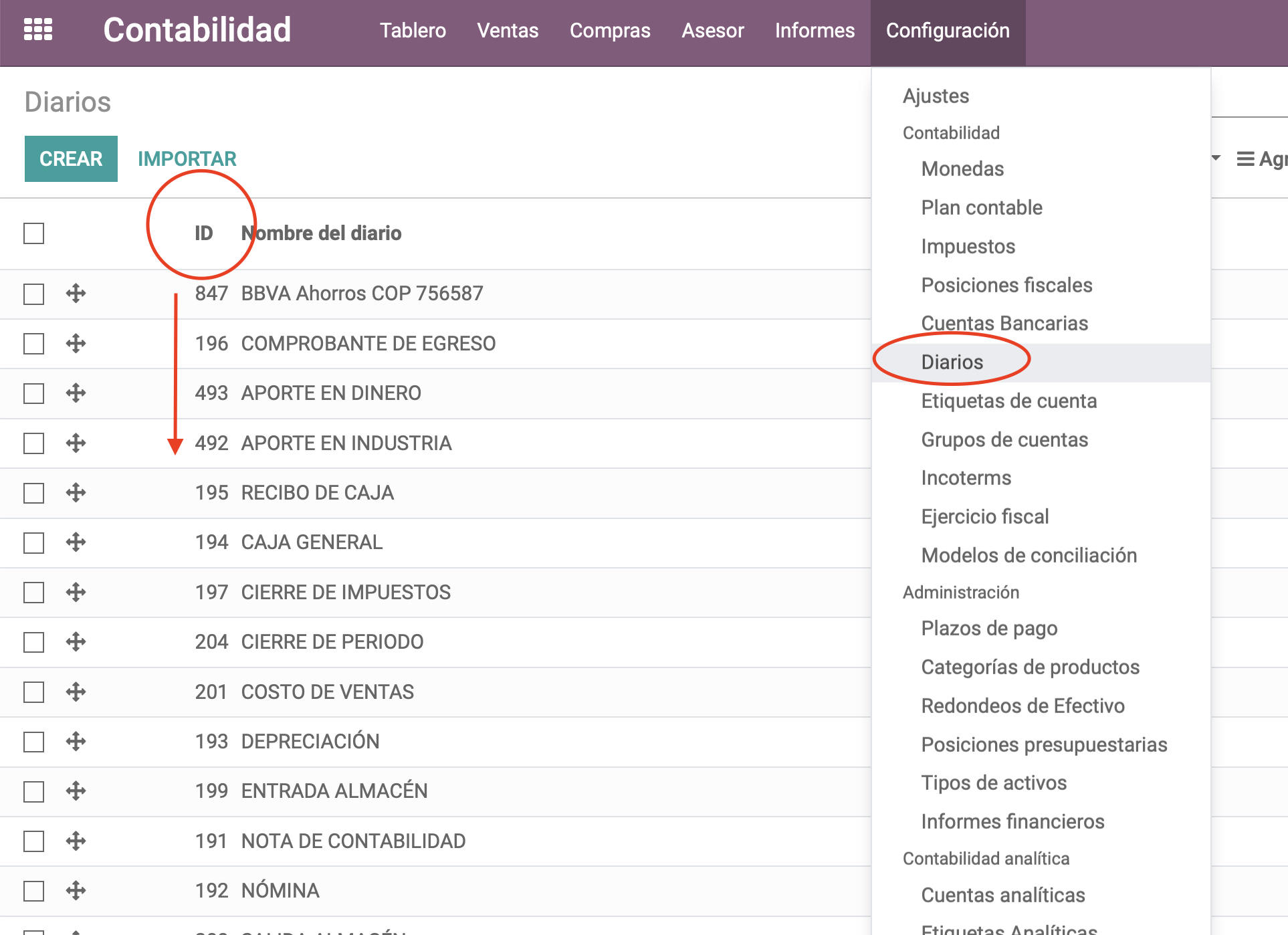This screenshot has height=935, width=1288.
Task: Select Ejercicio fiscal menu entry
Action: click(1041, 517)
